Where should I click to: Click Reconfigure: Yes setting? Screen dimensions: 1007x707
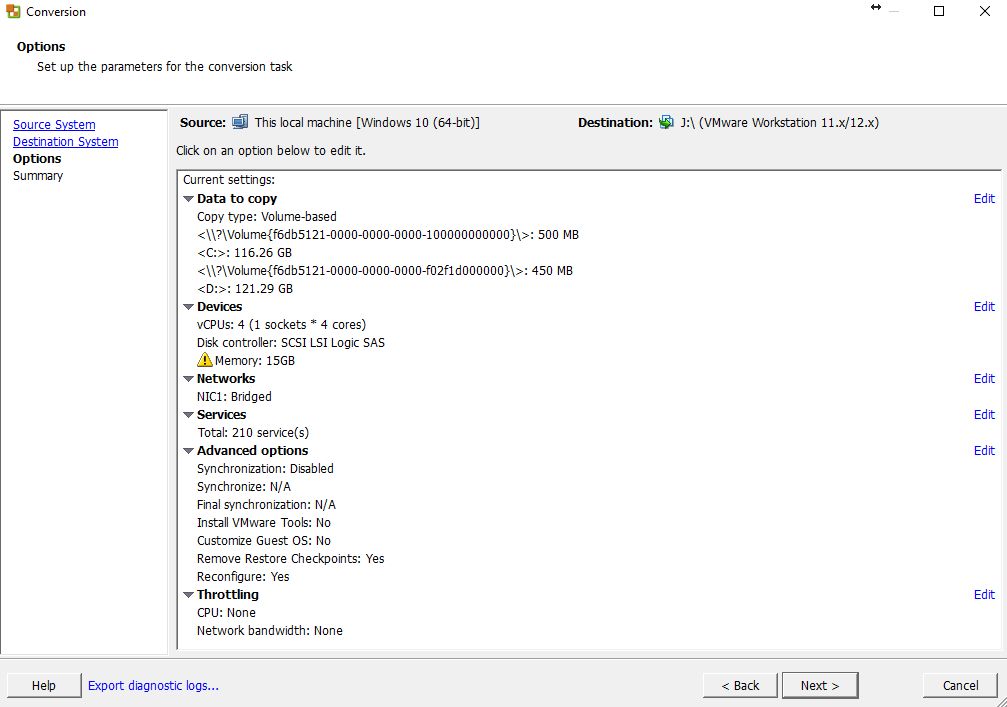[243, 576]
